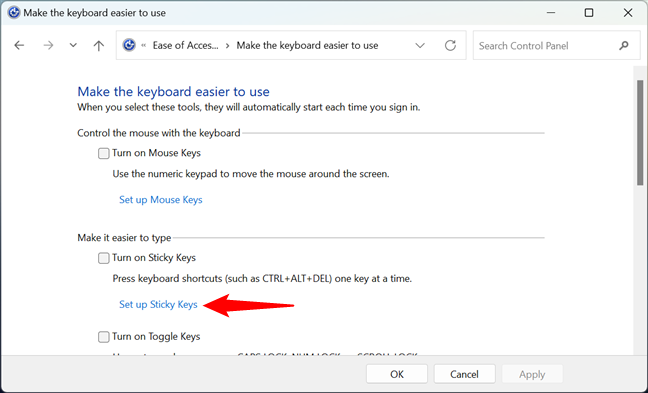Click 'Press keyboard shortcuts' description text
This screenshot has height=393, width=648.
(x=262, y=279)
